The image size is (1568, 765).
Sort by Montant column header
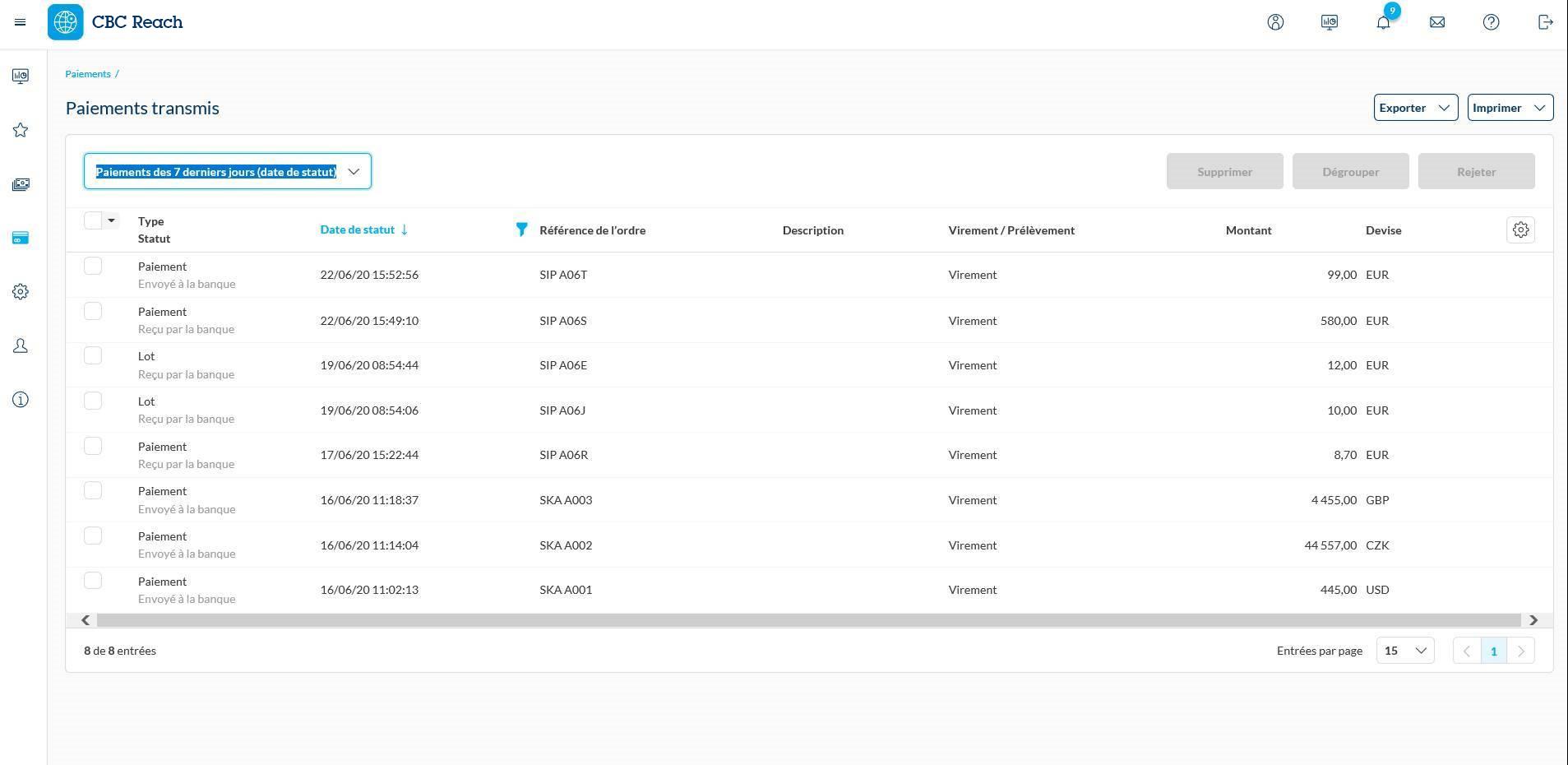pyautogui.click(x=1249, y=230)
